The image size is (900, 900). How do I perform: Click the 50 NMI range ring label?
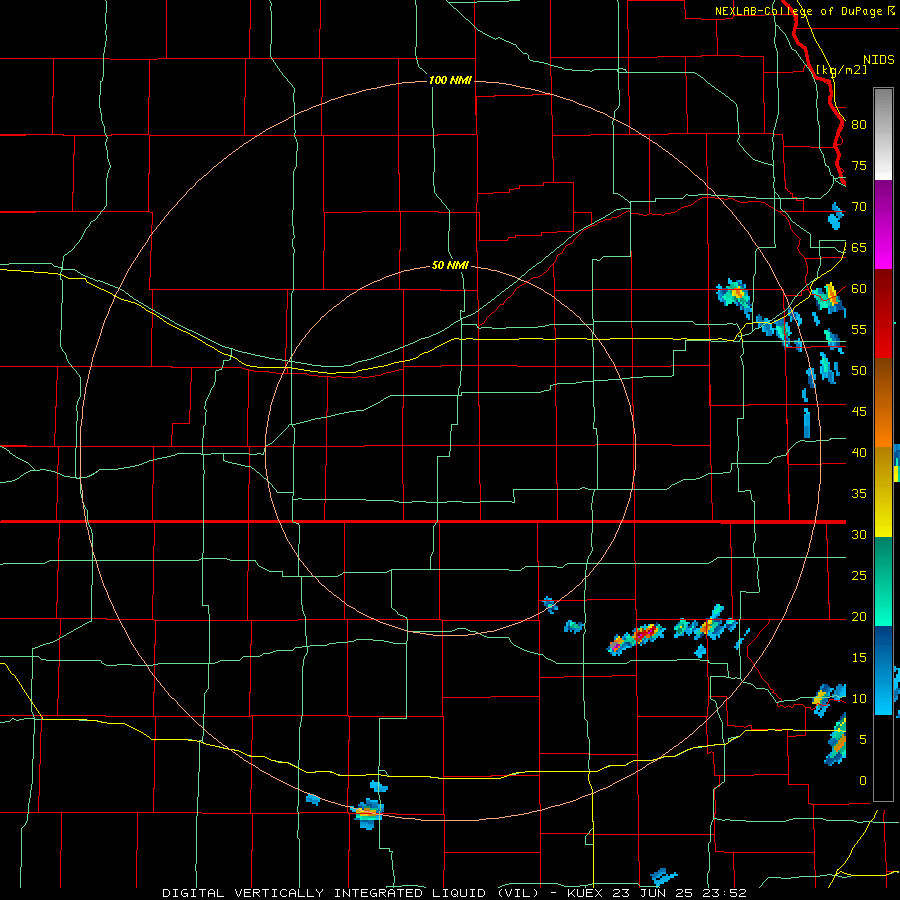click(450, 265)
